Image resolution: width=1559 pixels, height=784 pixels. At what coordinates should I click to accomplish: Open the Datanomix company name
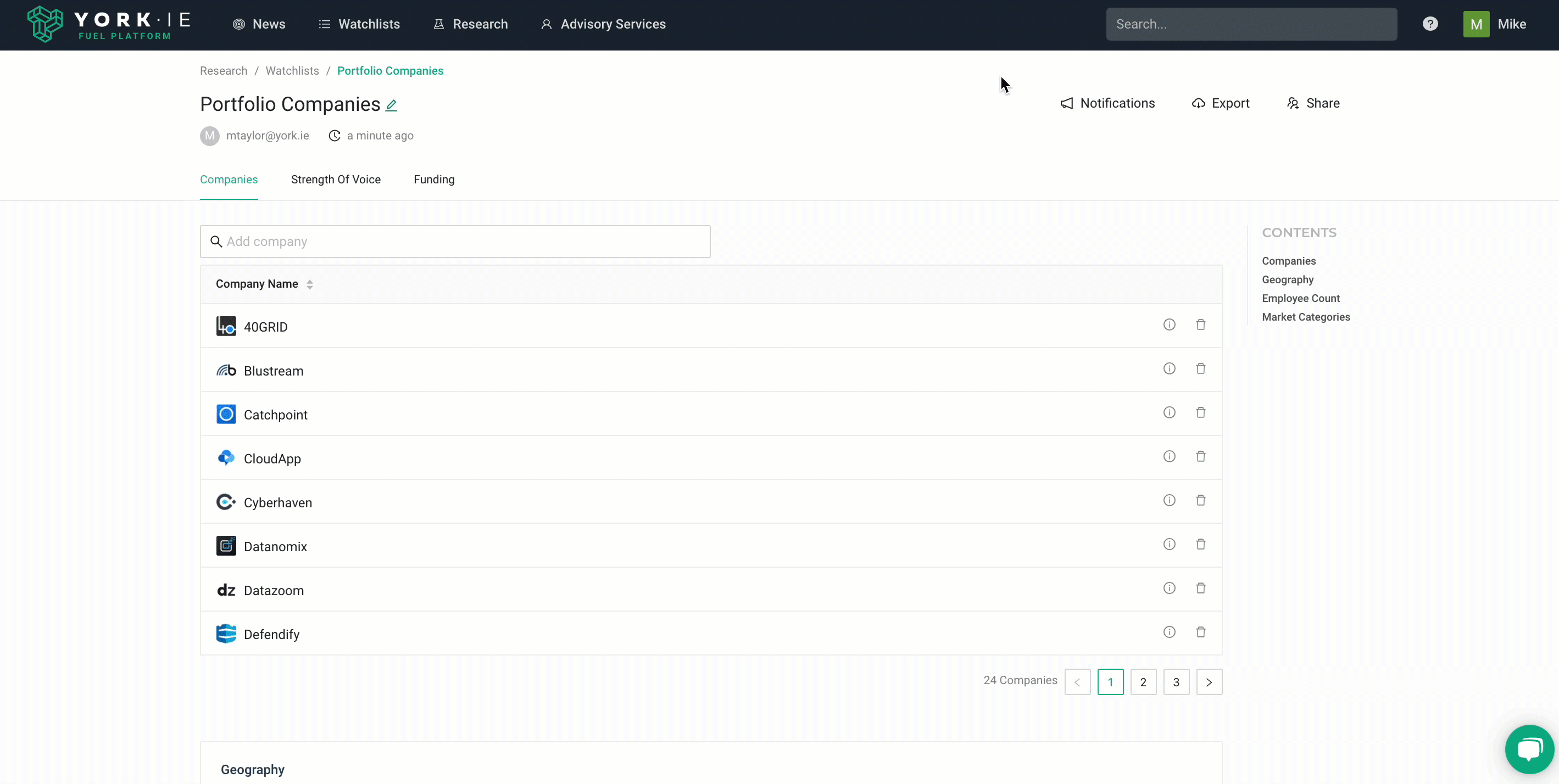click(x=275, y=546)
